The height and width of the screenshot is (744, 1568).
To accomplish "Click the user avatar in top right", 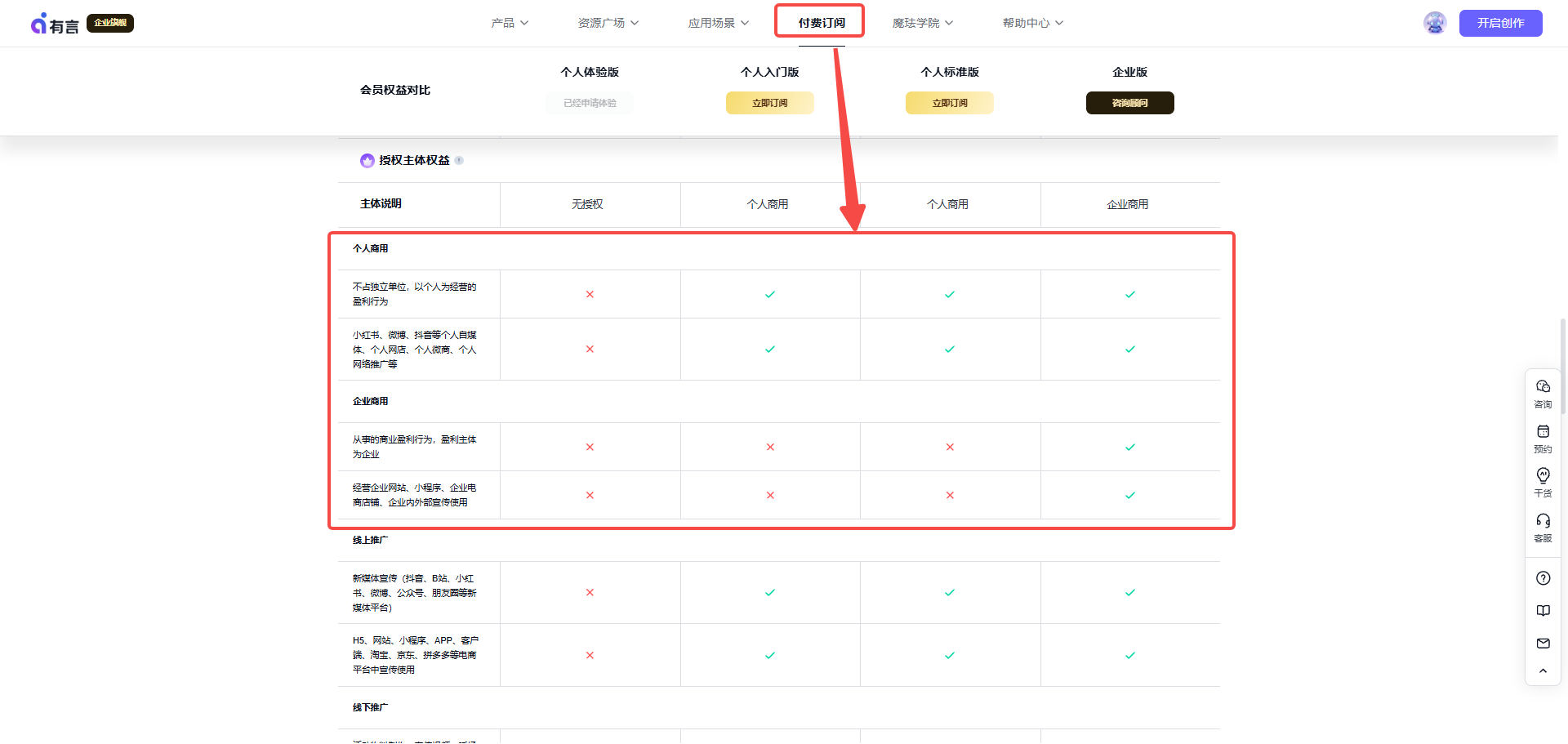I will point(1434,23).
